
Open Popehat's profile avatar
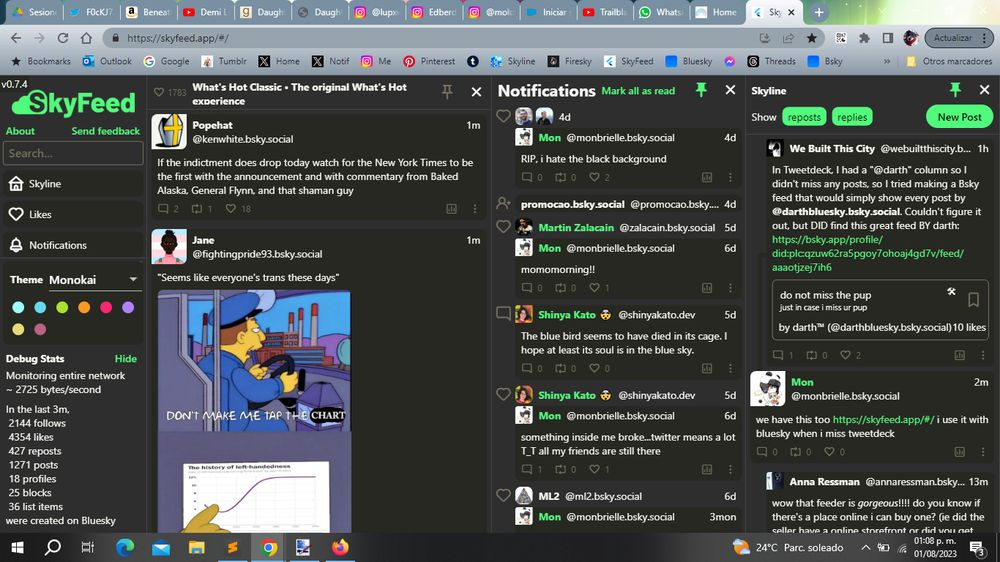(169, 131)
